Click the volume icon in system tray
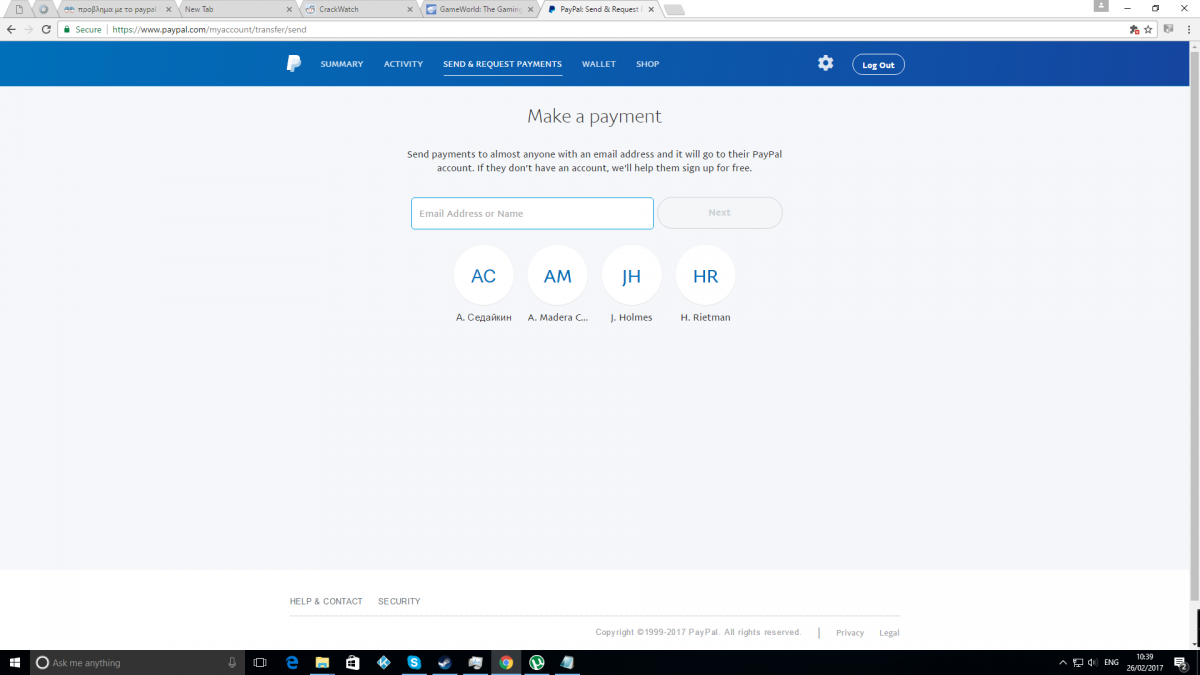This screenshot has width=1200, height=675. pos(1092,662)
